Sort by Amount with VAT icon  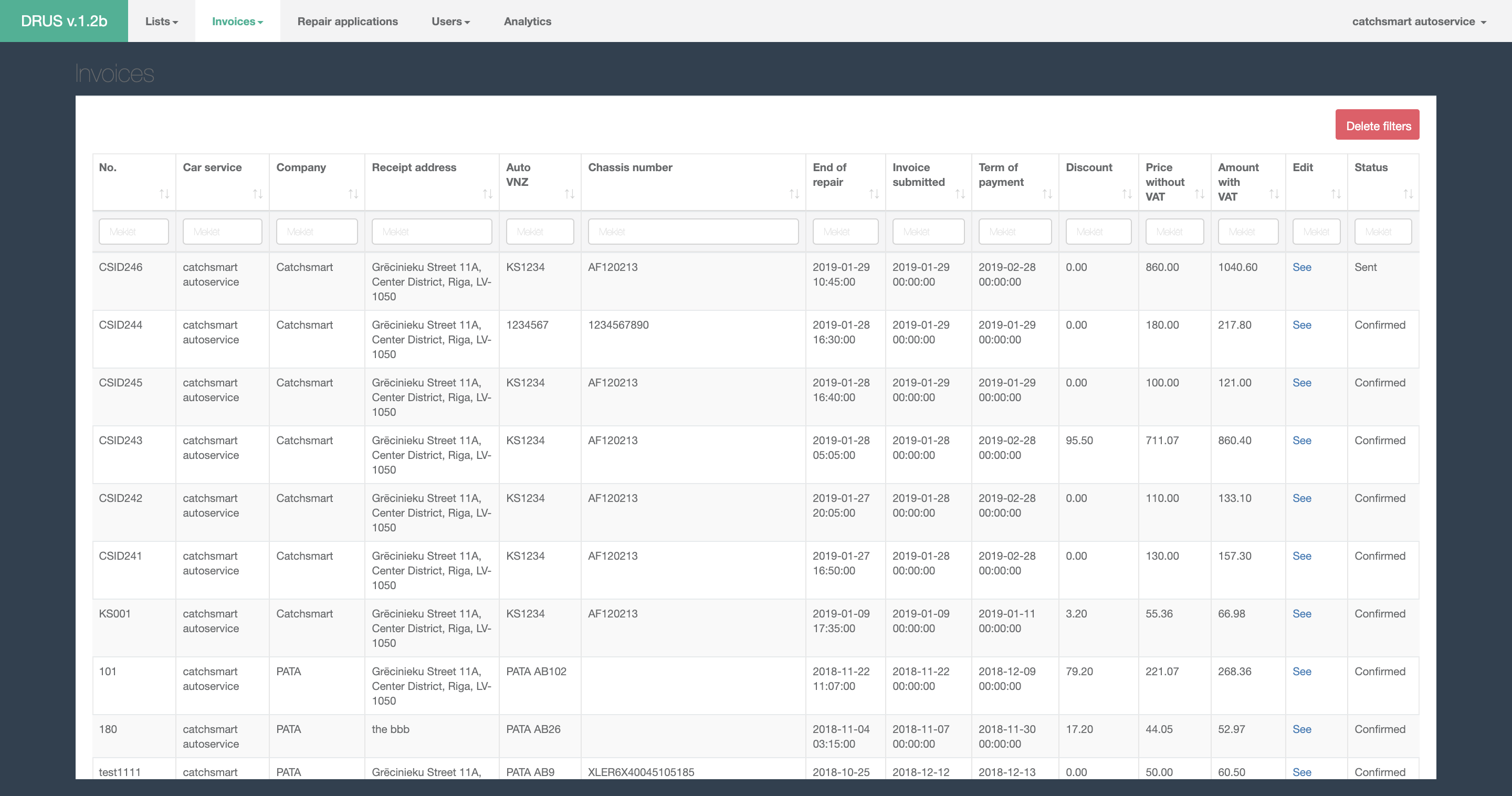1274,194
